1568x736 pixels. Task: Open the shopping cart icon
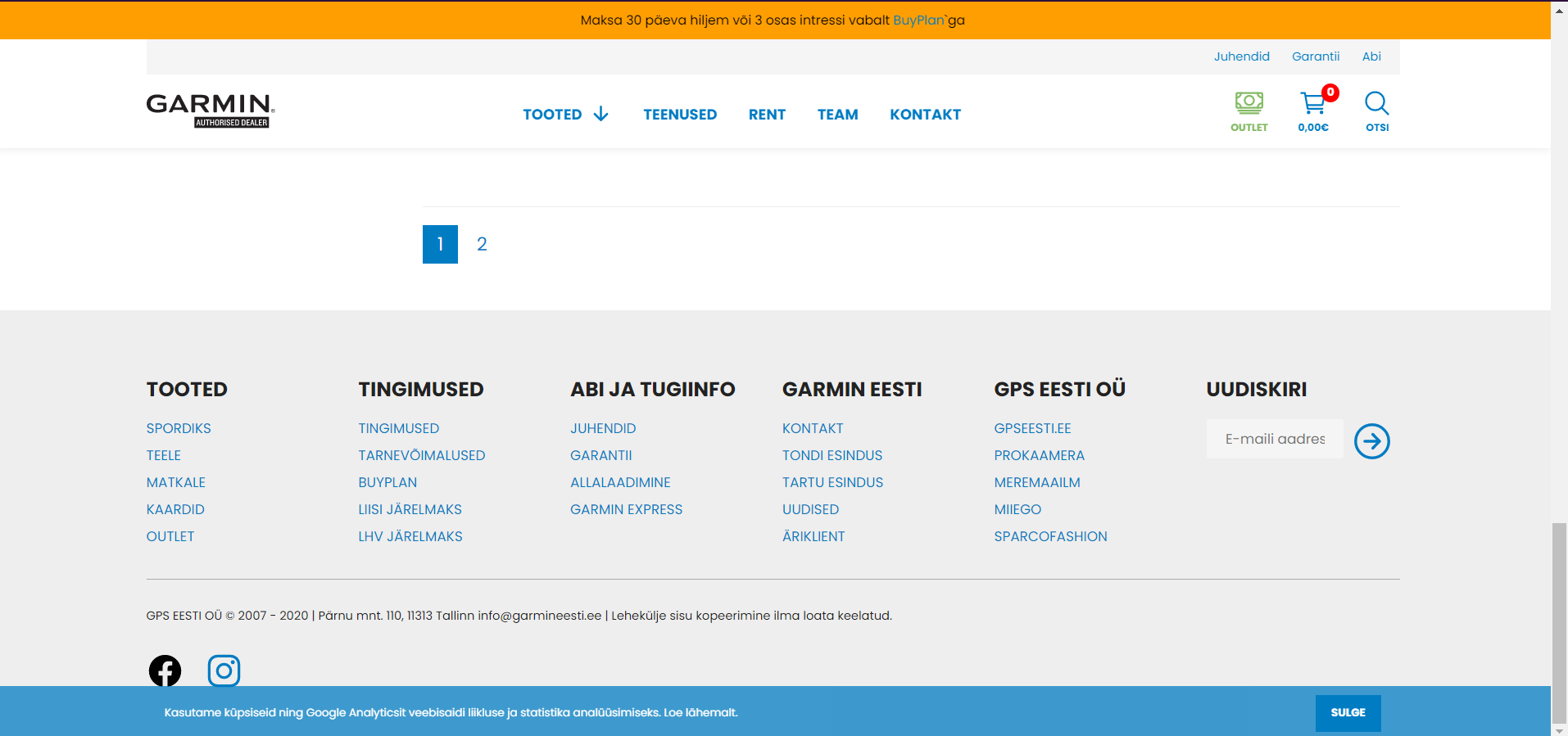[x=1312, y=104]
